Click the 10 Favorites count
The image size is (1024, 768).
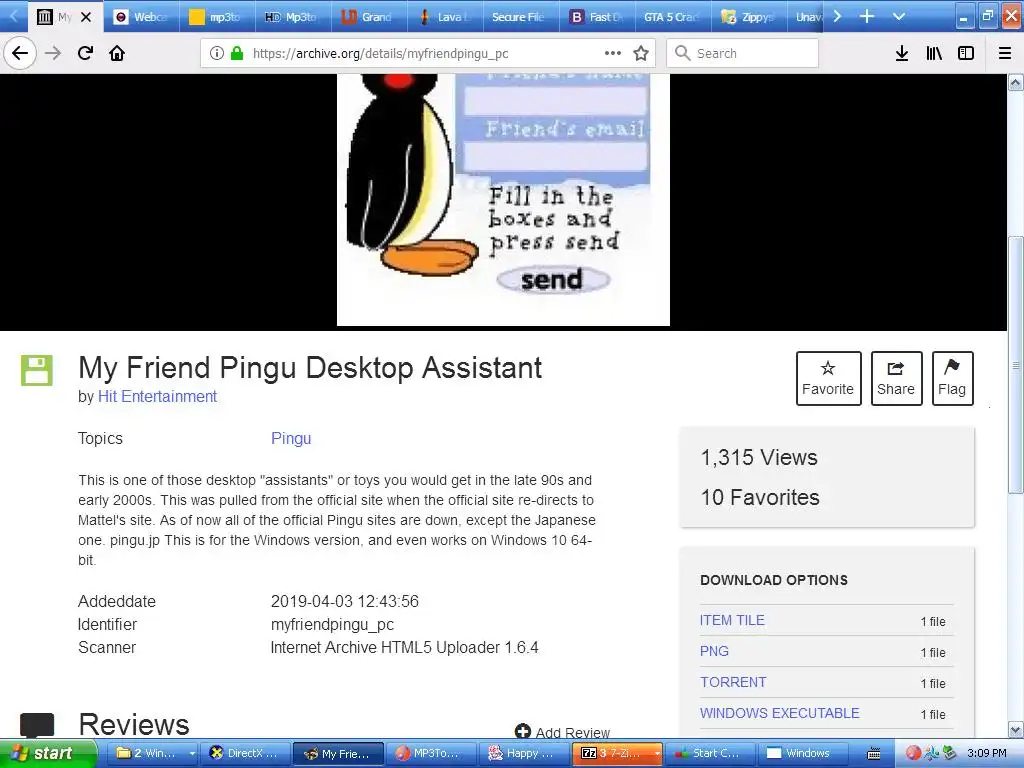click(760, 497)
